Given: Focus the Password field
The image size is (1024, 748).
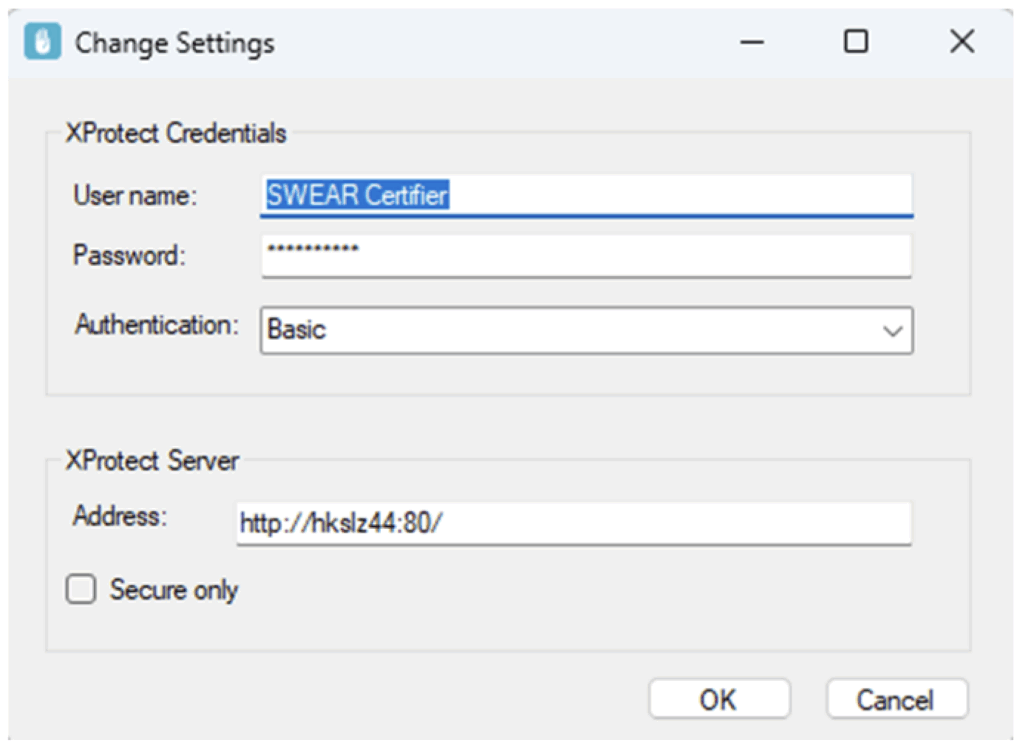Looking at the screenshot, I should (586, 255).
